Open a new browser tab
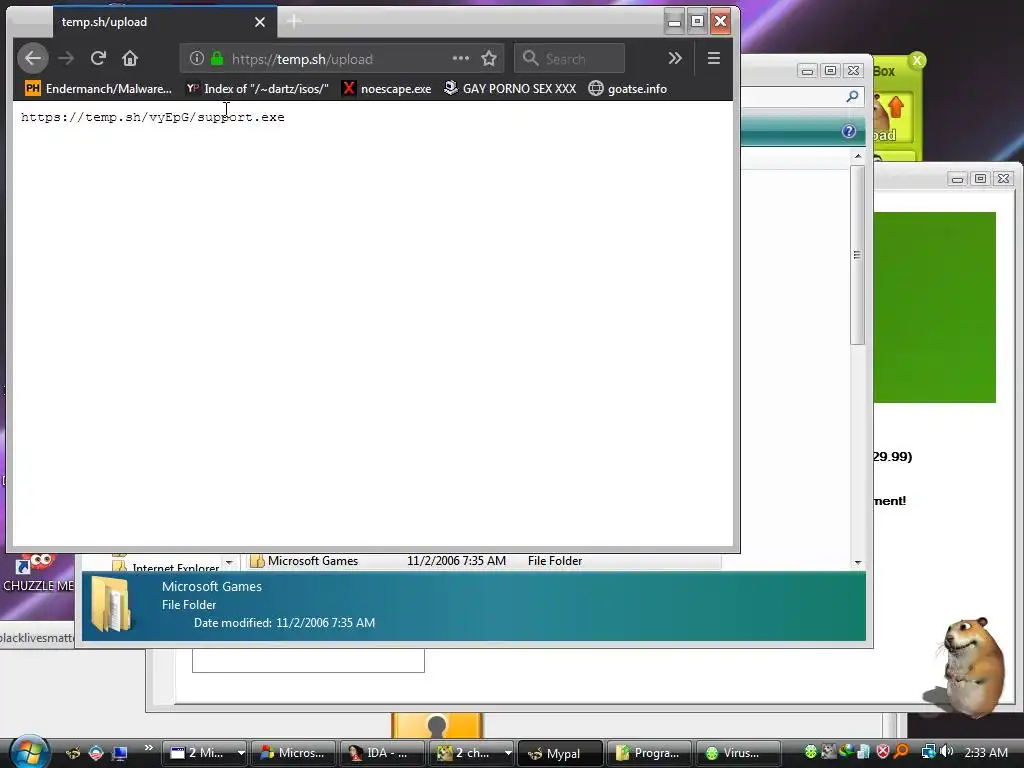 coord(294,22)
